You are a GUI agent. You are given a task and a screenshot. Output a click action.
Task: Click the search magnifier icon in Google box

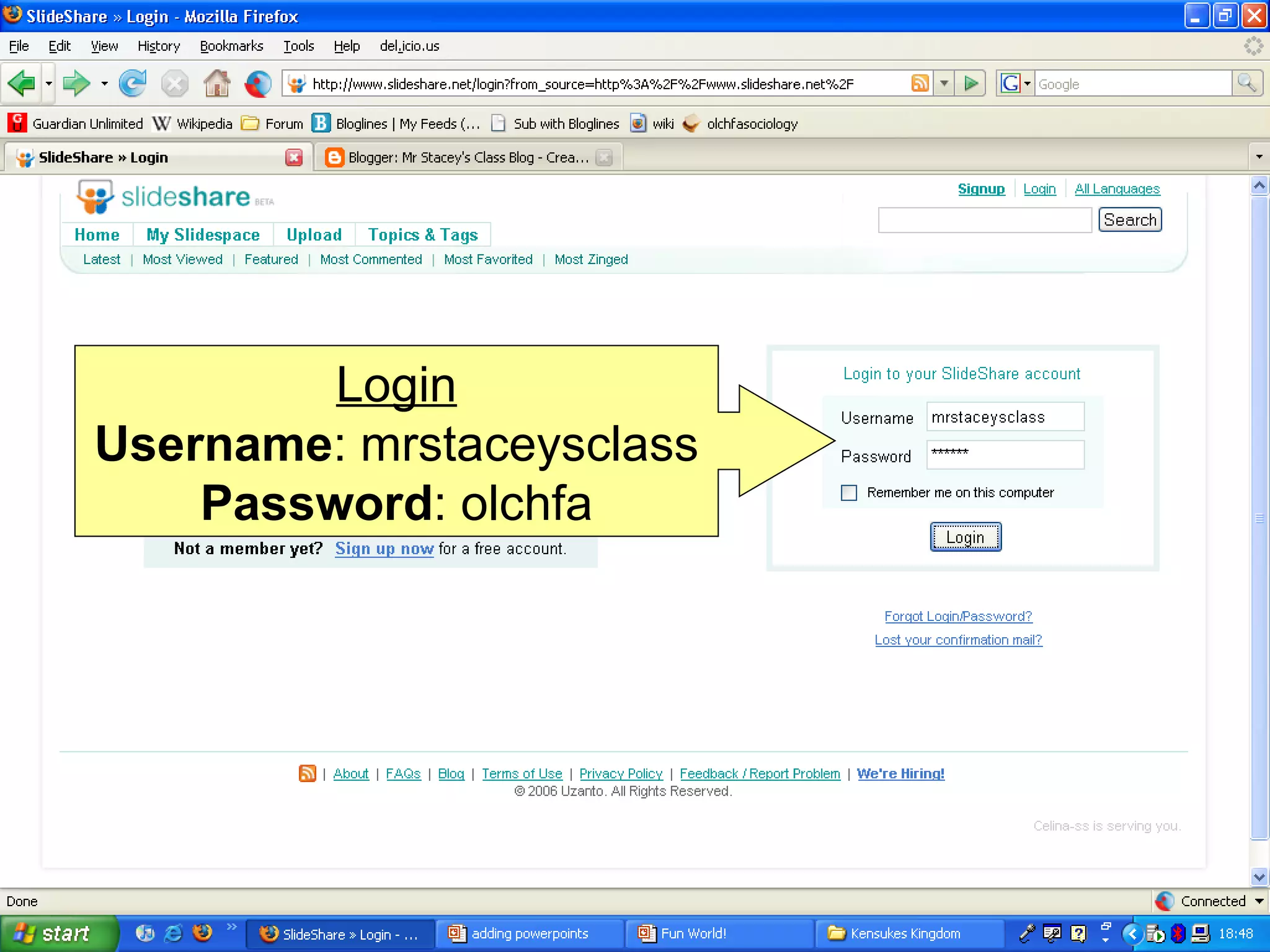[1246, 83]
